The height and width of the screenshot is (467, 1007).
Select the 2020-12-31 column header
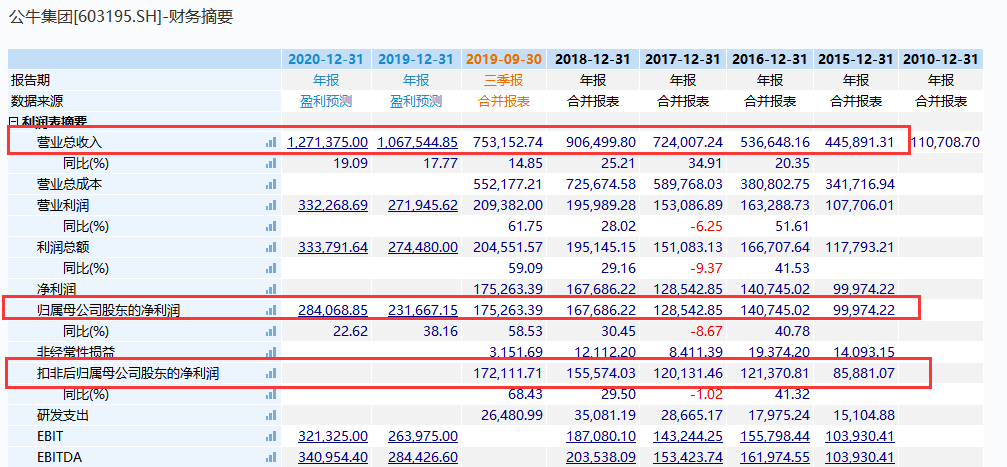tap(326, 59)
